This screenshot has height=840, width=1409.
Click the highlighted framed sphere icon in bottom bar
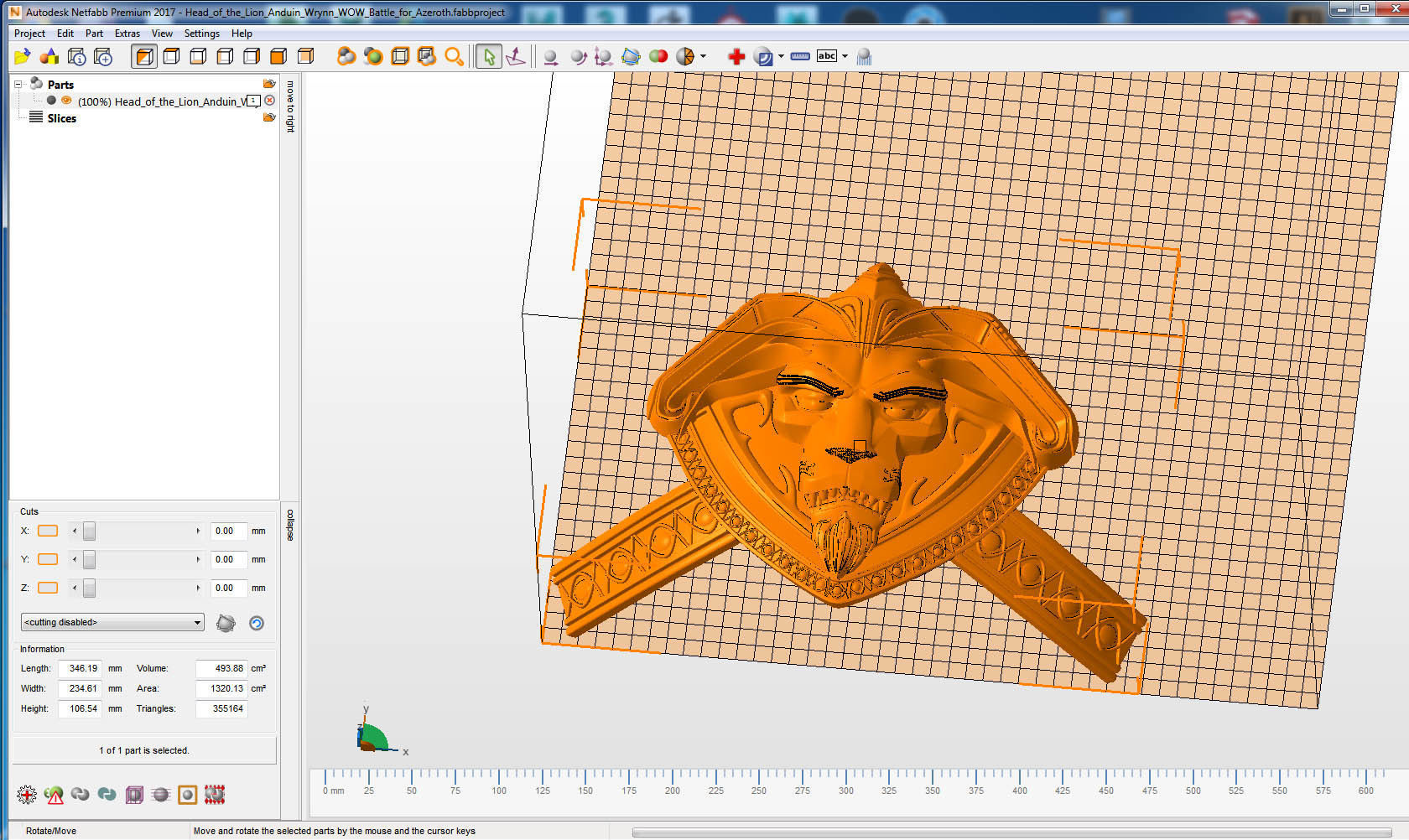click(188, 794)
